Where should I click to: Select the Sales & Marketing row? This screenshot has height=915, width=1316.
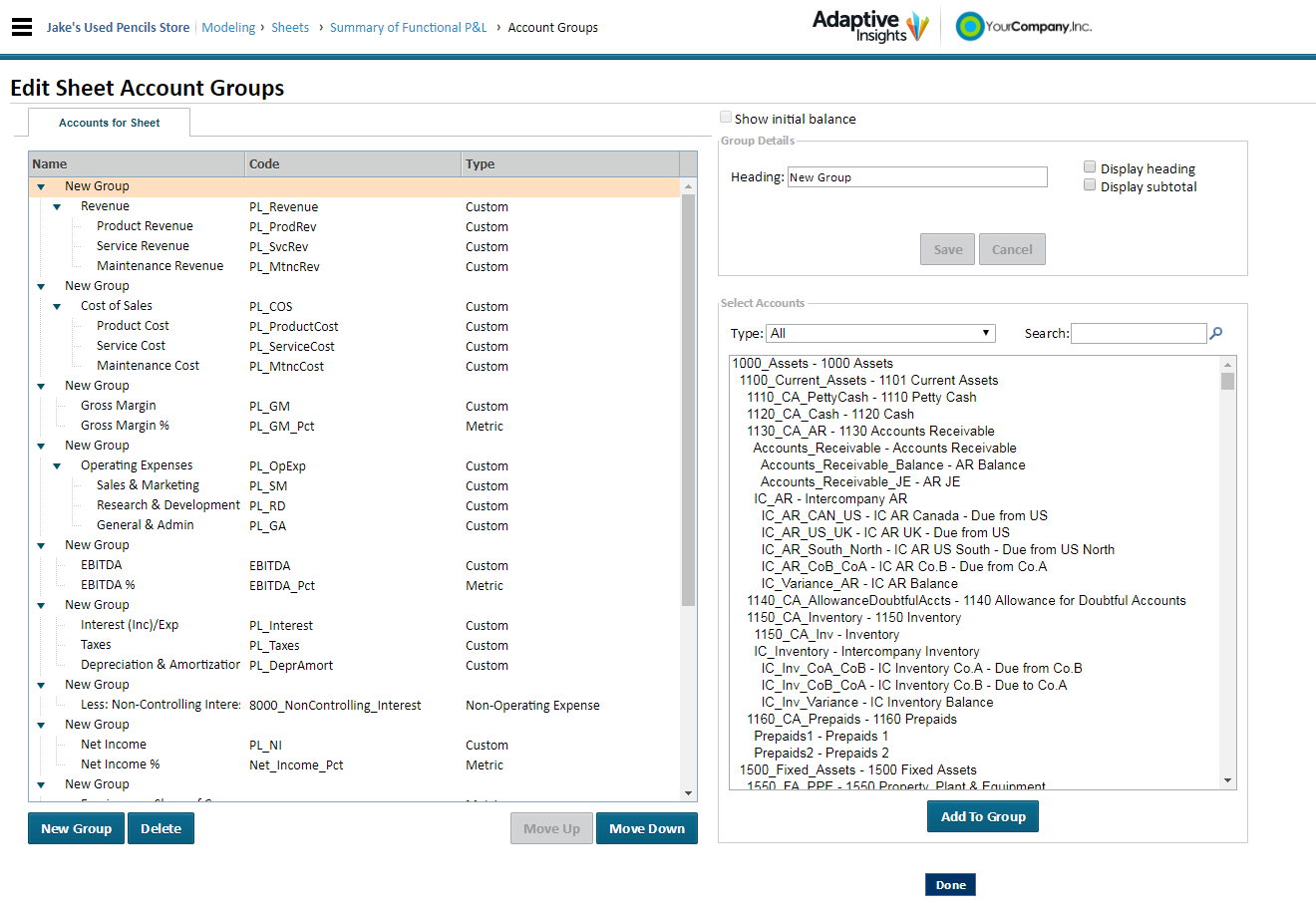355,485
